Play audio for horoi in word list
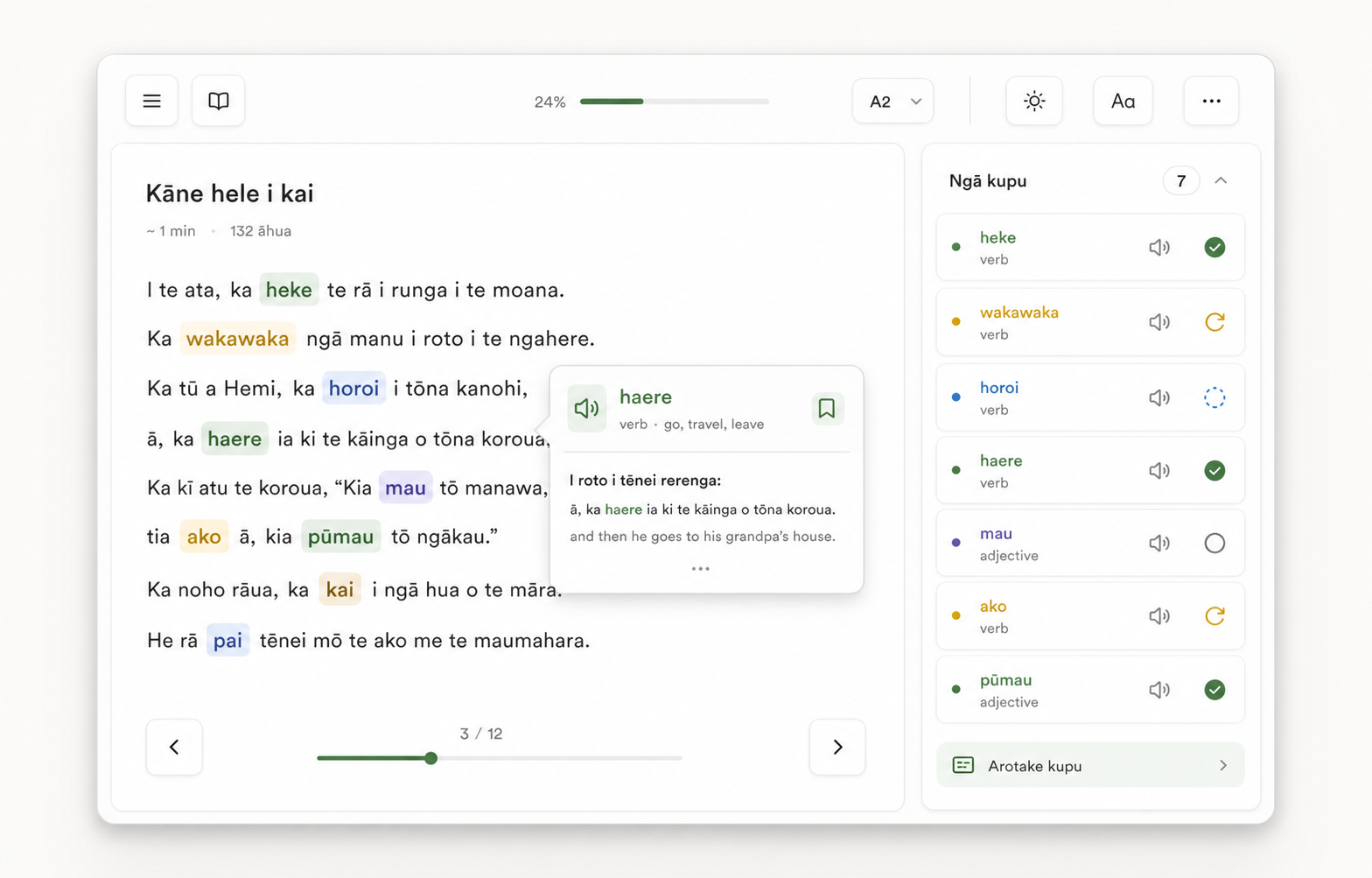 coord(1159,397)
